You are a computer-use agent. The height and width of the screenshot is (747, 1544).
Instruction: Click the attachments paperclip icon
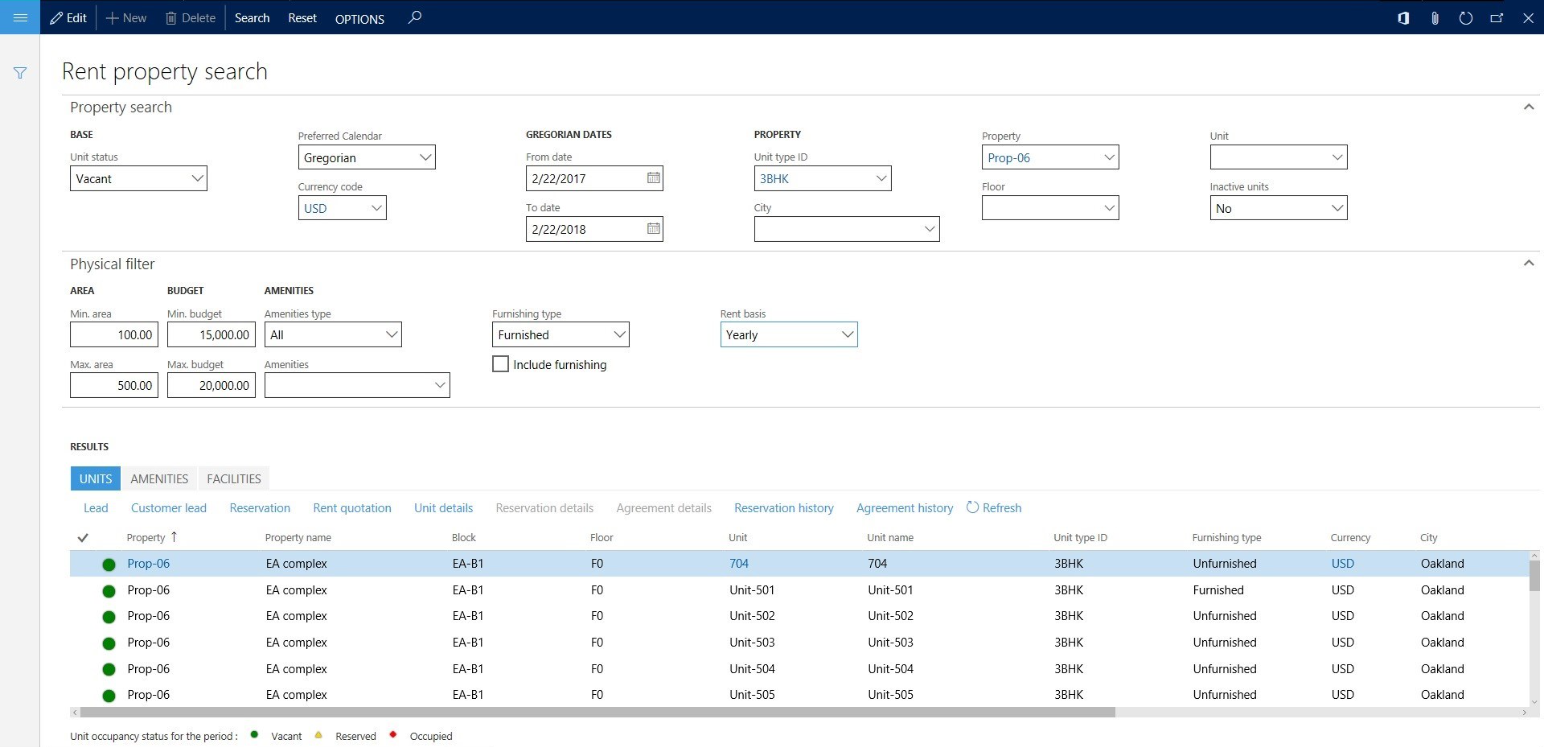click(1435, 18)
